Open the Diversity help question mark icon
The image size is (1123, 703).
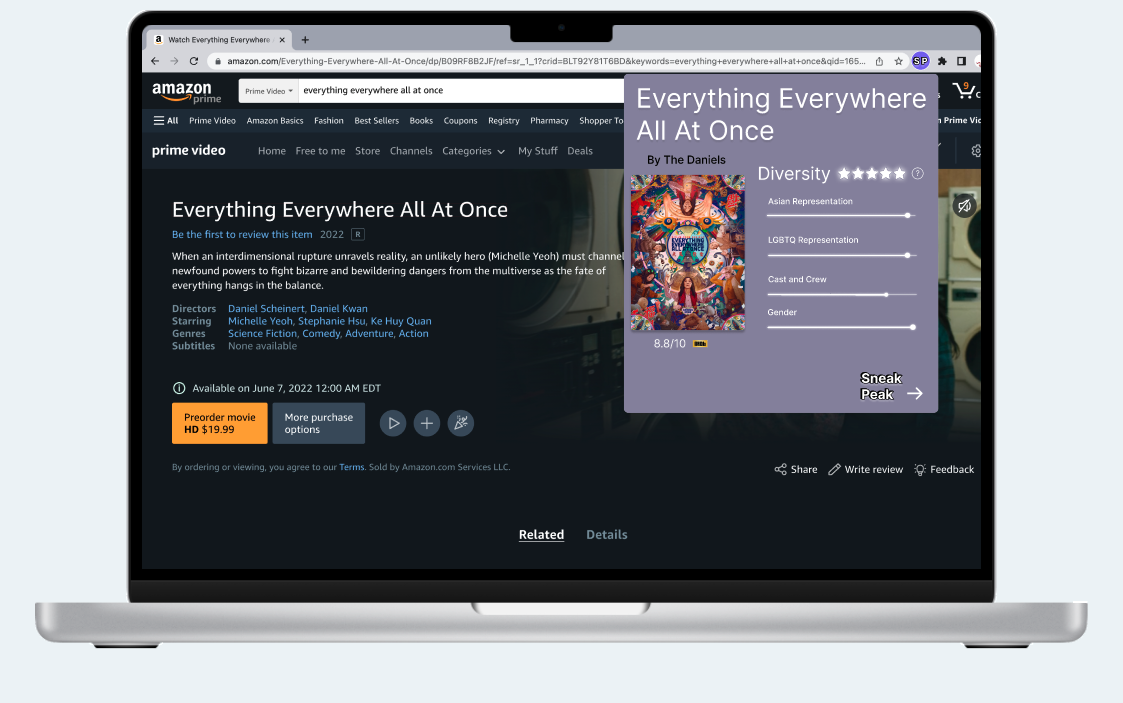tap(917, 173)
